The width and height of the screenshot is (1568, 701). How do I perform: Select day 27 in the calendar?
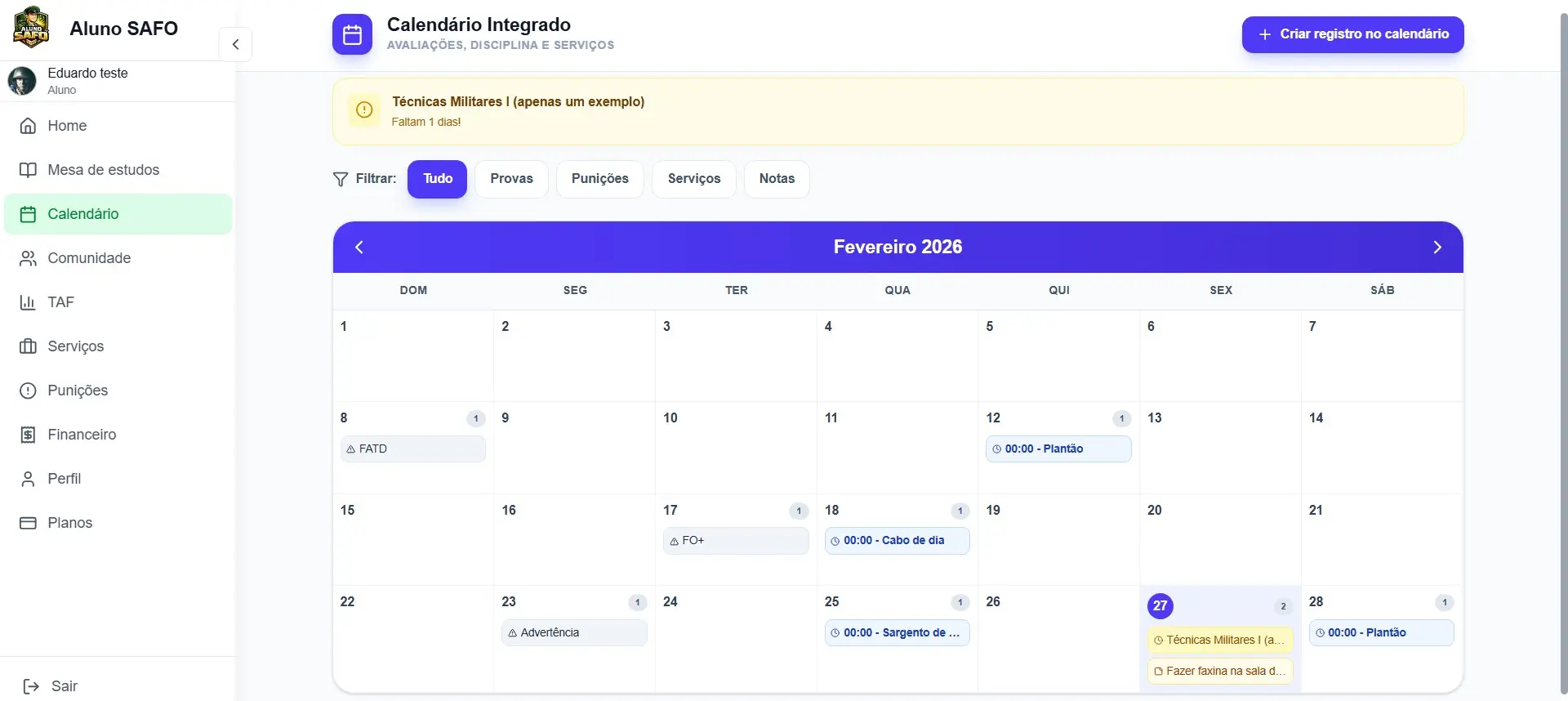[x=1160, y=605]
